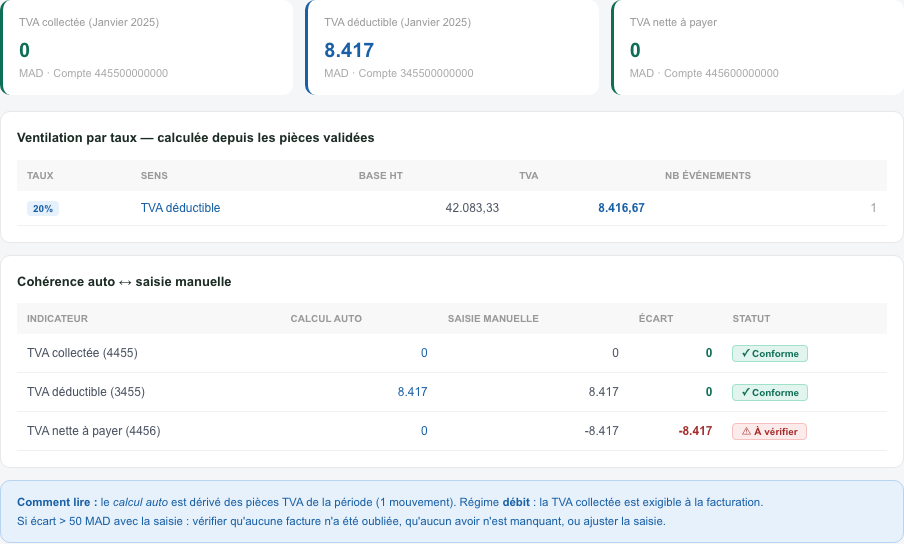Select the base HT value 42.083,33
The width and height of the screenshot is (904, 544).
(x=472, y=208)
